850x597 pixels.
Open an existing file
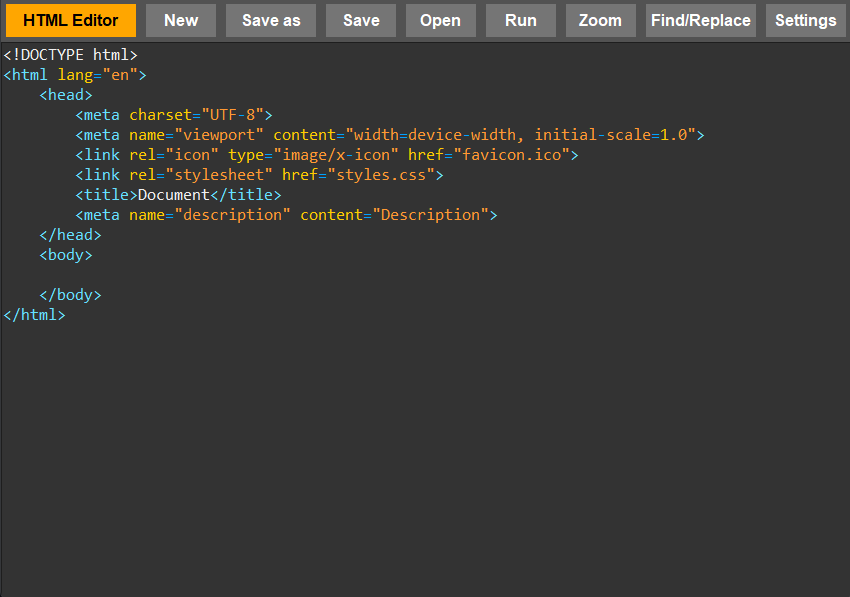[x=440, y=21]
